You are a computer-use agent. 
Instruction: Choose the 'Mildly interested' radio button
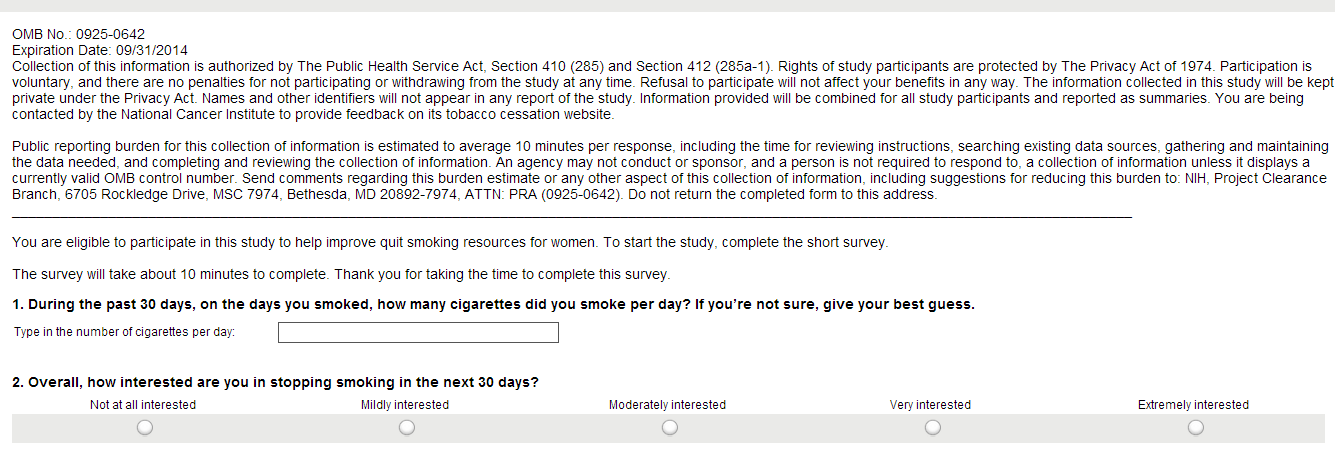coord(406,428)
